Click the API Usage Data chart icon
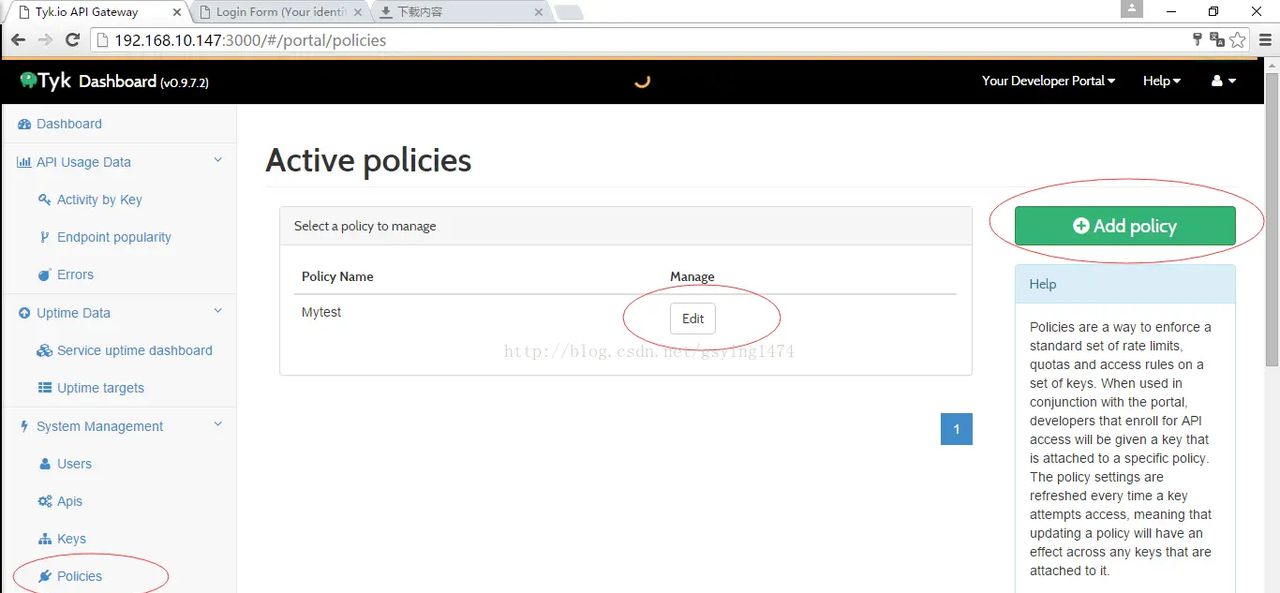 click(x=24, y=162)
